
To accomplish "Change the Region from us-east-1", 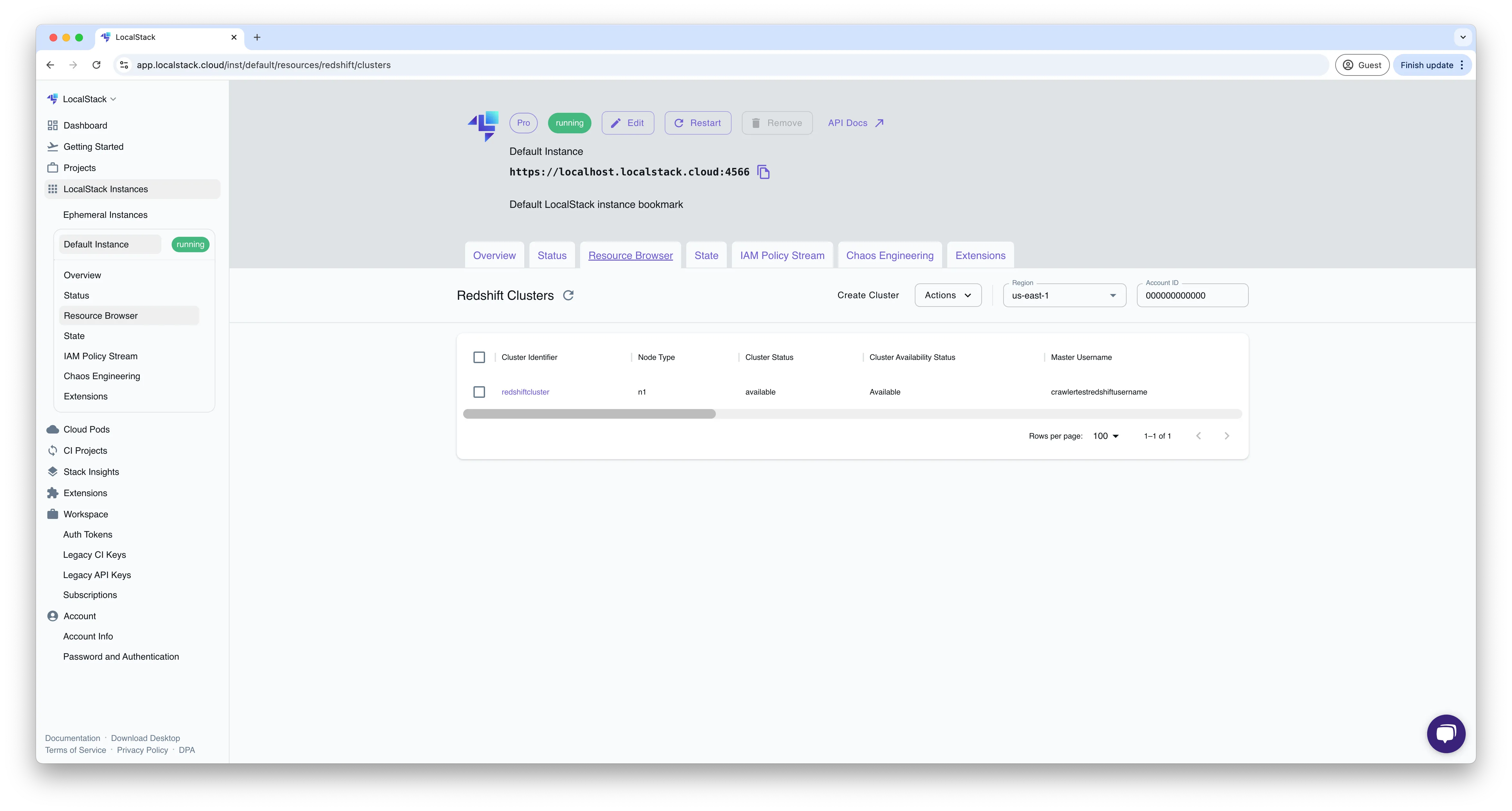I will [1064, 295].
